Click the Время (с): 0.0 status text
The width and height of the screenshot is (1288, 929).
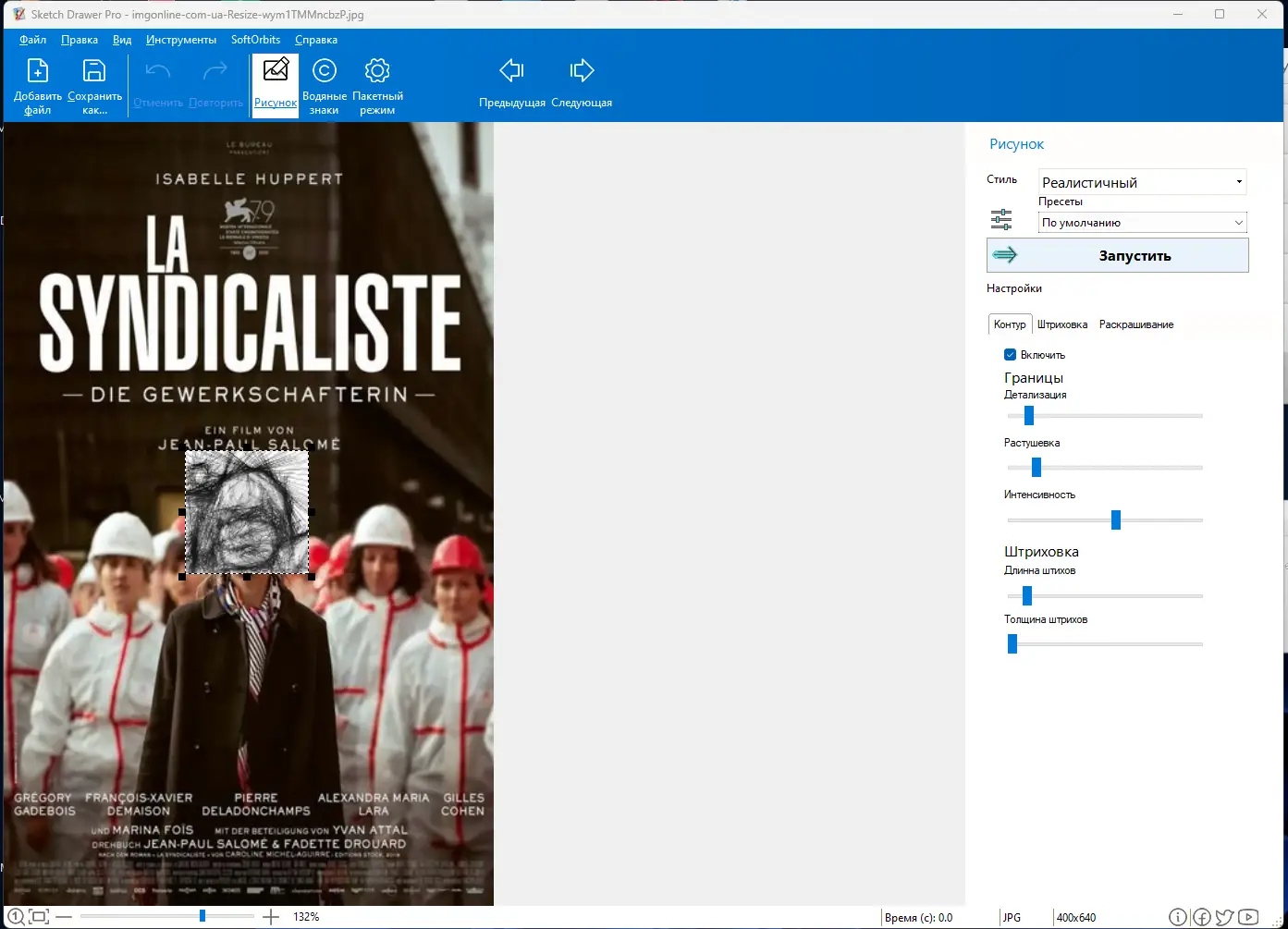click(x=918, y=918)
